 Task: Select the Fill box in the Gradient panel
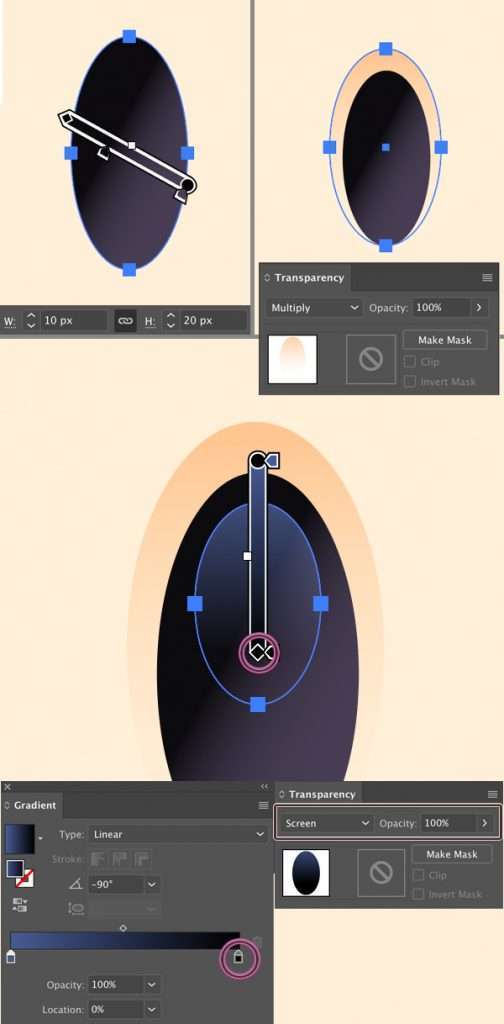click(x=15, y=869)
